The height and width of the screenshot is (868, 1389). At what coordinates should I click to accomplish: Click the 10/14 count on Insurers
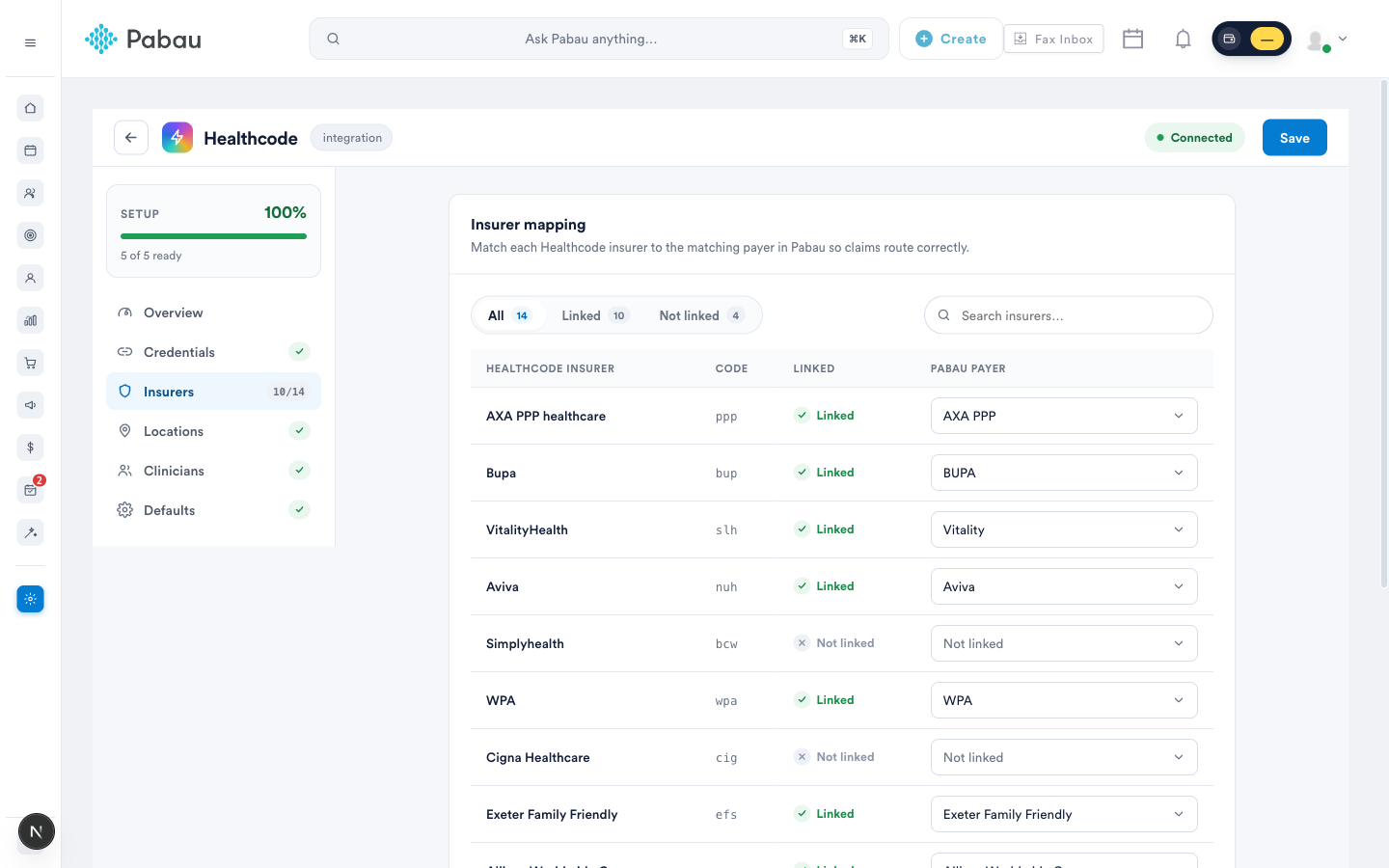[x=288, y=392]
